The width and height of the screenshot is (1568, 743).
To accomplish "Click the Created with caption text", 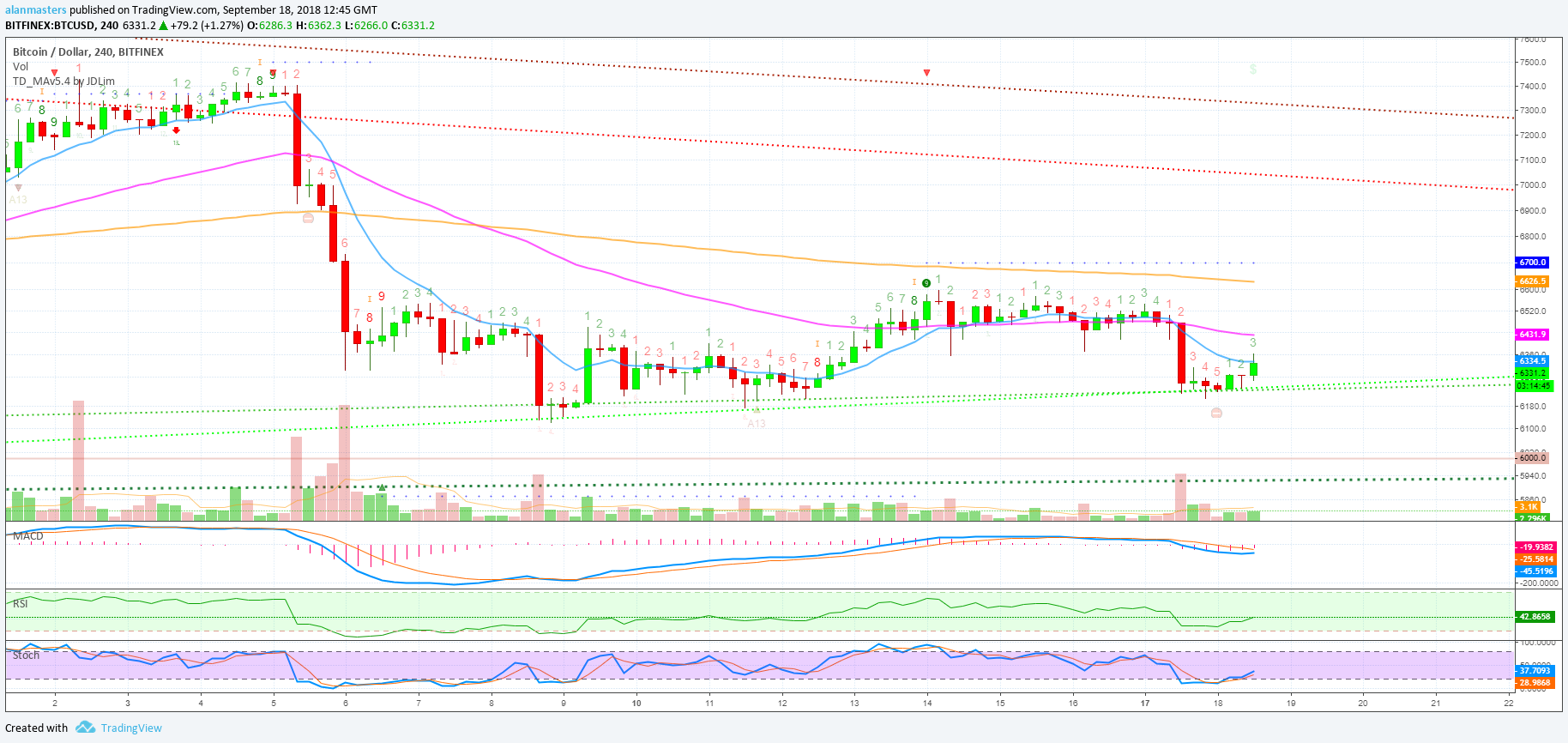I will pos(37,728).
